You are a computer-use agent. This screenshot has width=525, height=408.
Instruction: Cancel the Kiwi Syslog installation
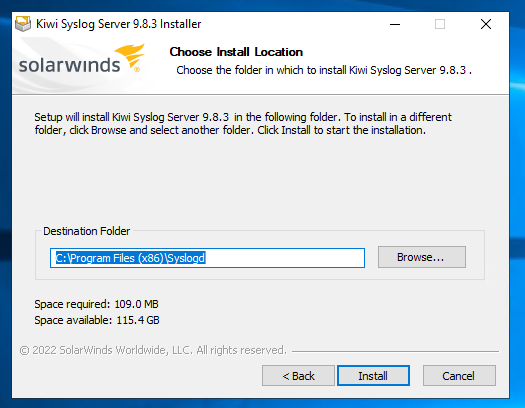(459, 376)
